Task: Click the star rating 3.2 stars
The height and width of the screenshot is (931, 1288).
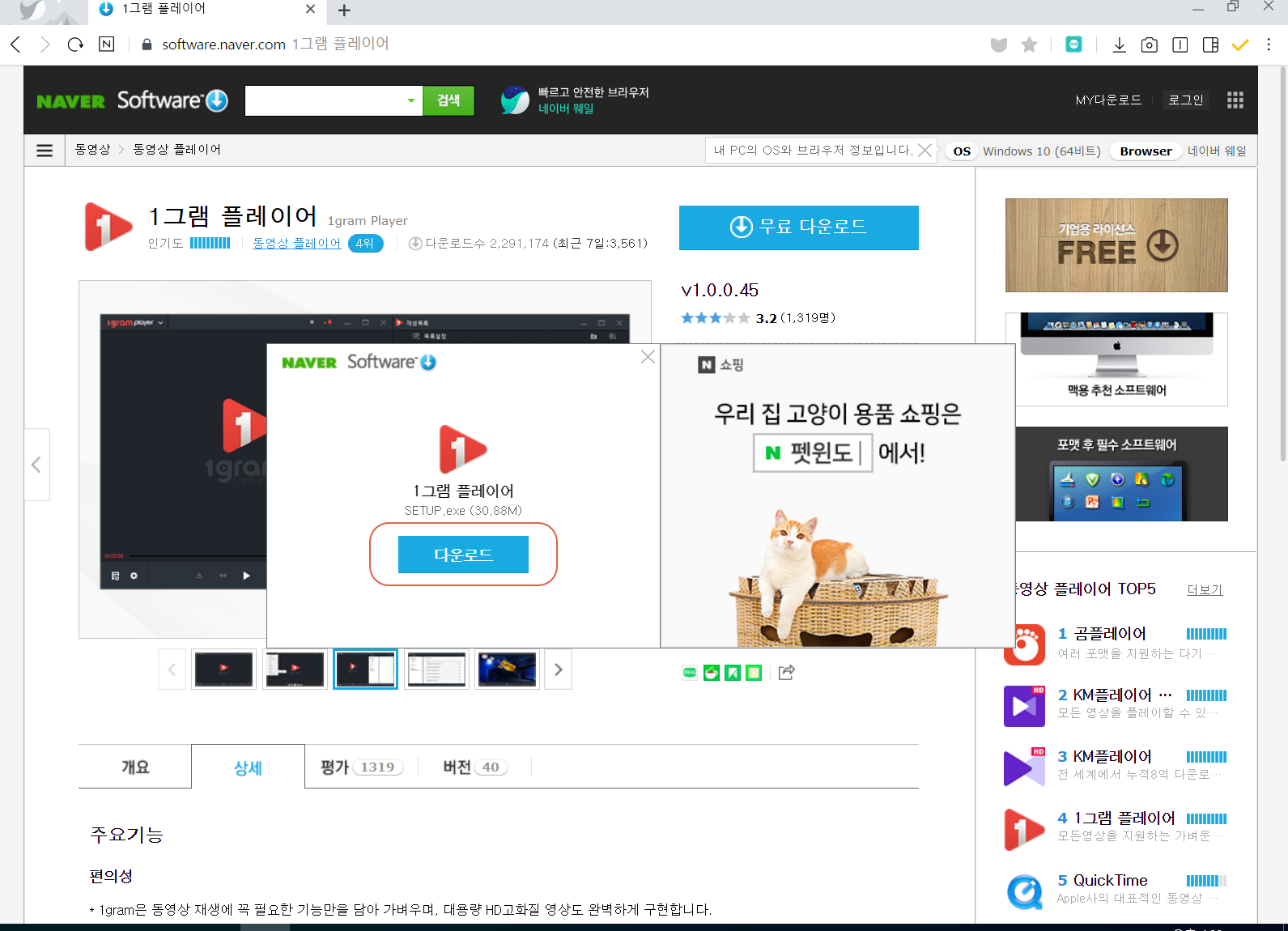Action: pos(715,318)
